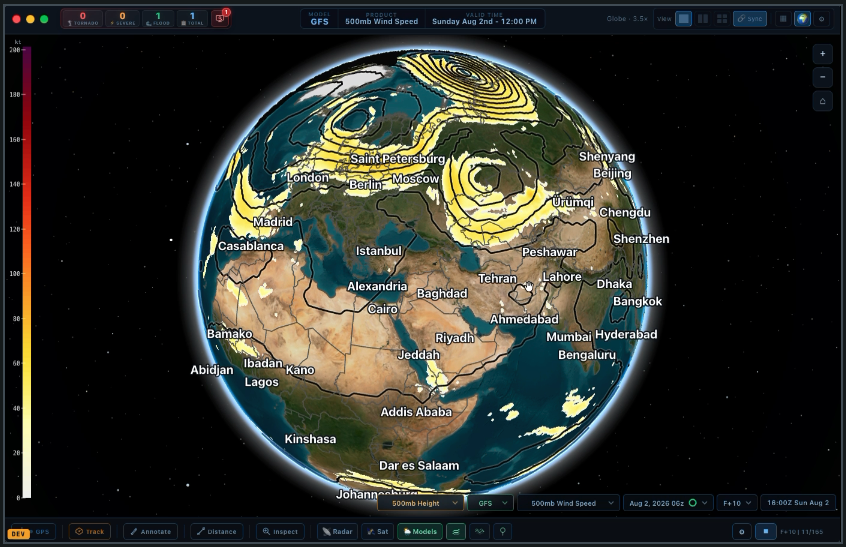The image size is (846, 547).
Task: Select the Inspect tool
Action: [x=280, y=531]
